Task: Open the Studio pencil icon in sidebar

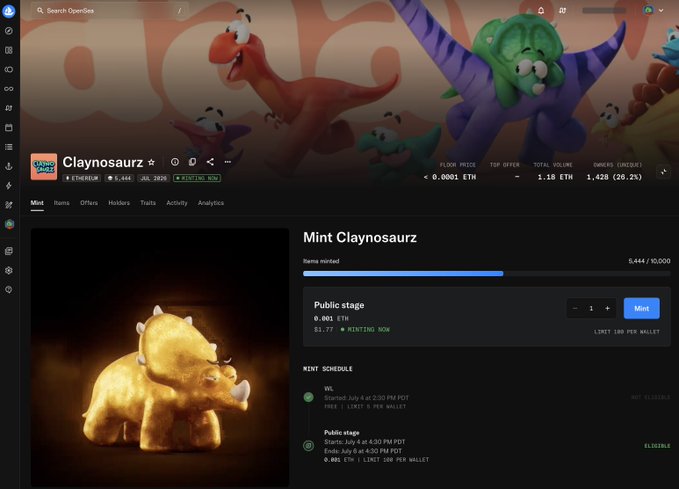Action: [9, 205]
